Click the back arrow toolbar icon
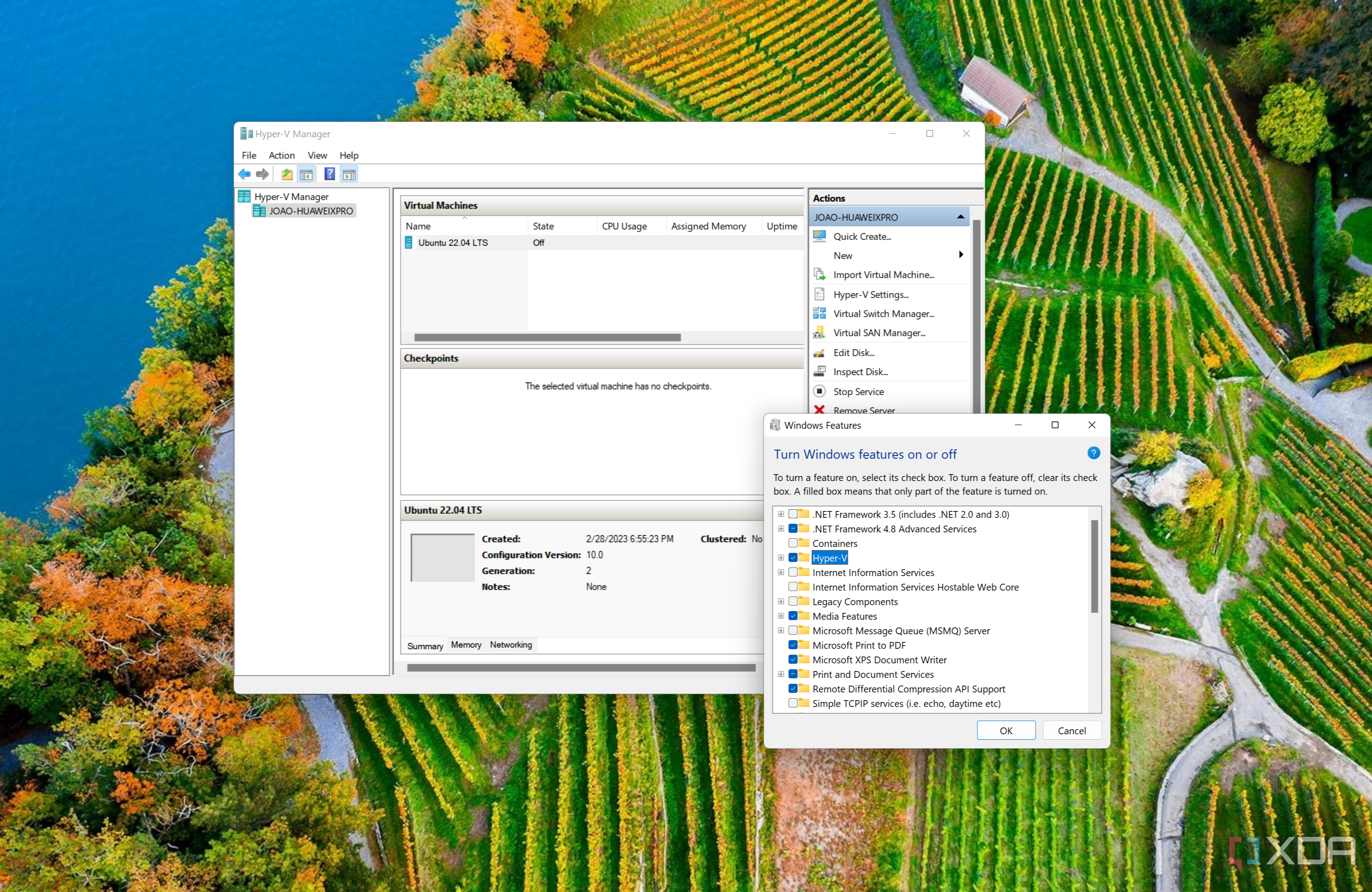Image resolution: width=1372 pixels, height=892 pixels. click(x=245, y=174)
